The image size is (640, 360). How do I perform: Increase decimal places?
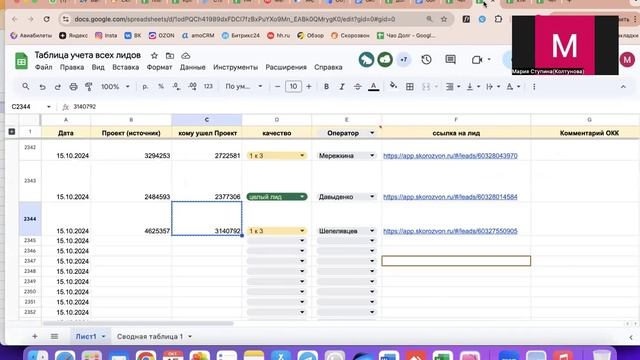point(192,87)
